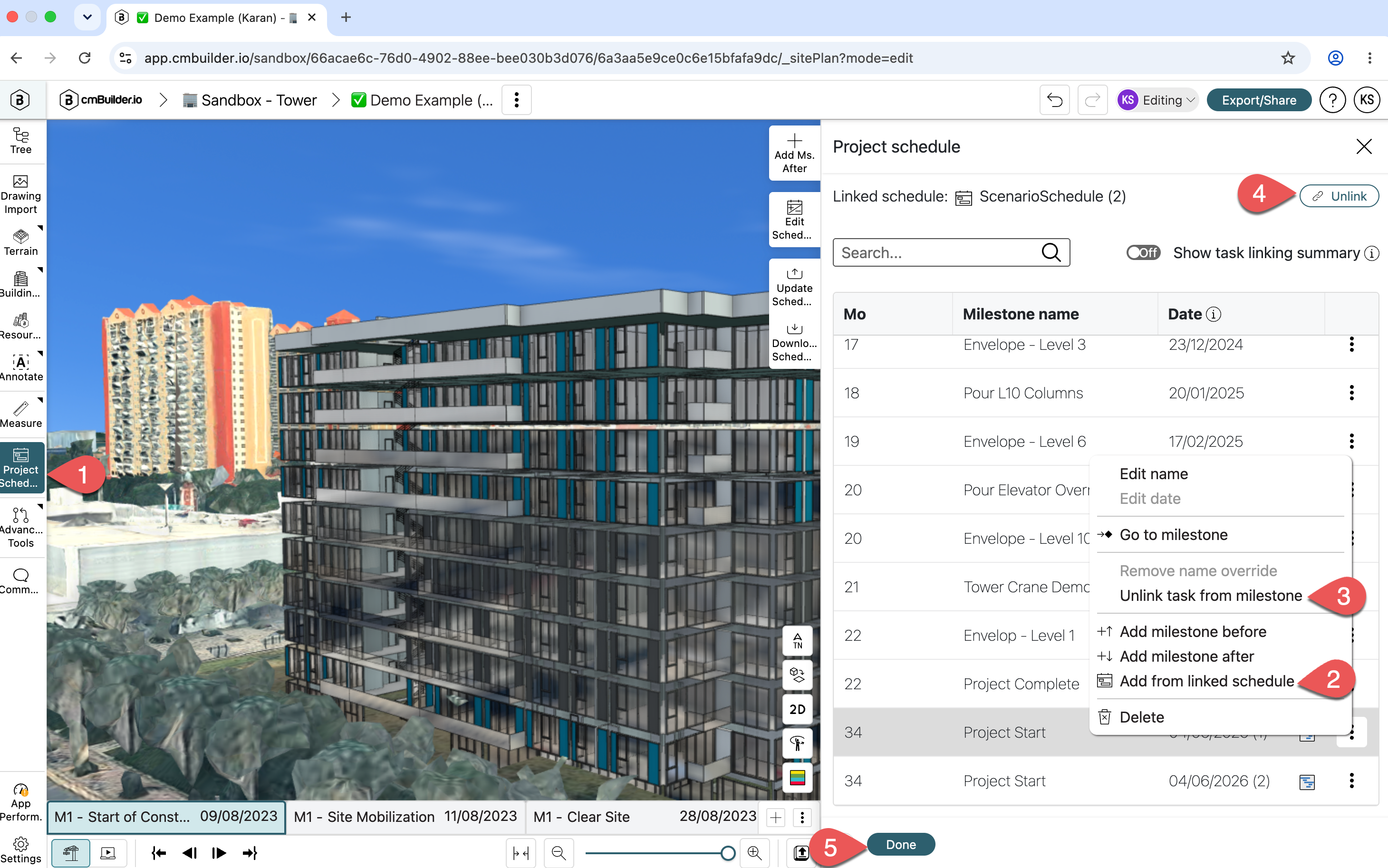
Task: Click the timeline zoom slider handle
Action: pos(728,853)
